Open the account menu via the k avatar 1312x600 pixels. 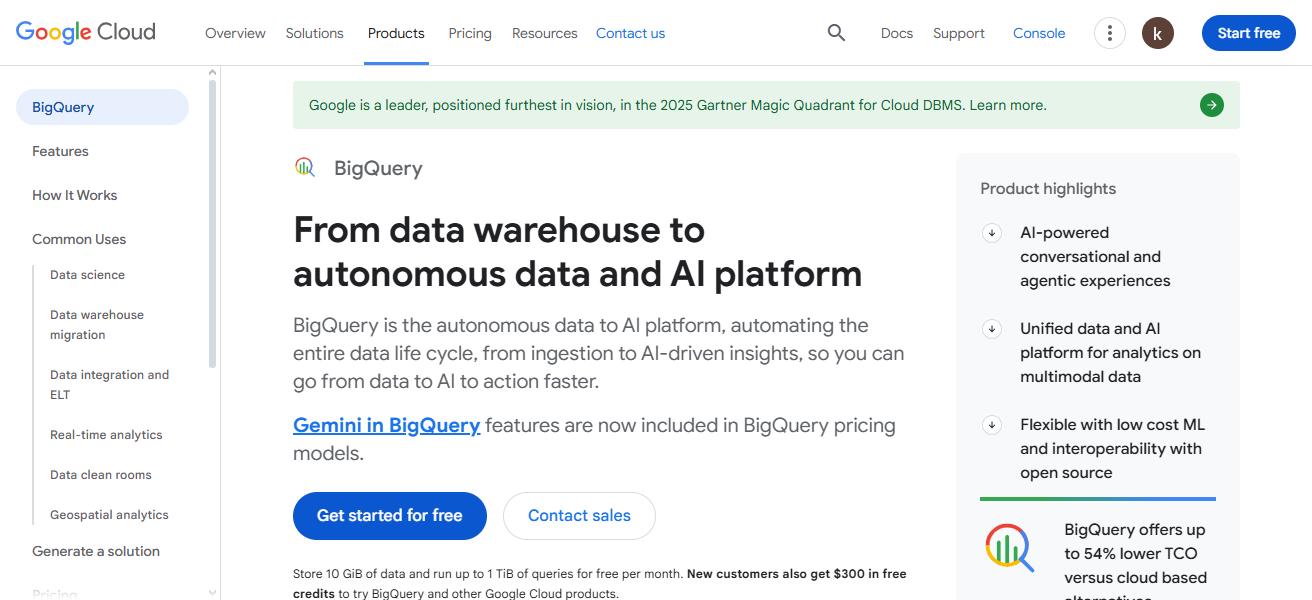point(1157,32)
